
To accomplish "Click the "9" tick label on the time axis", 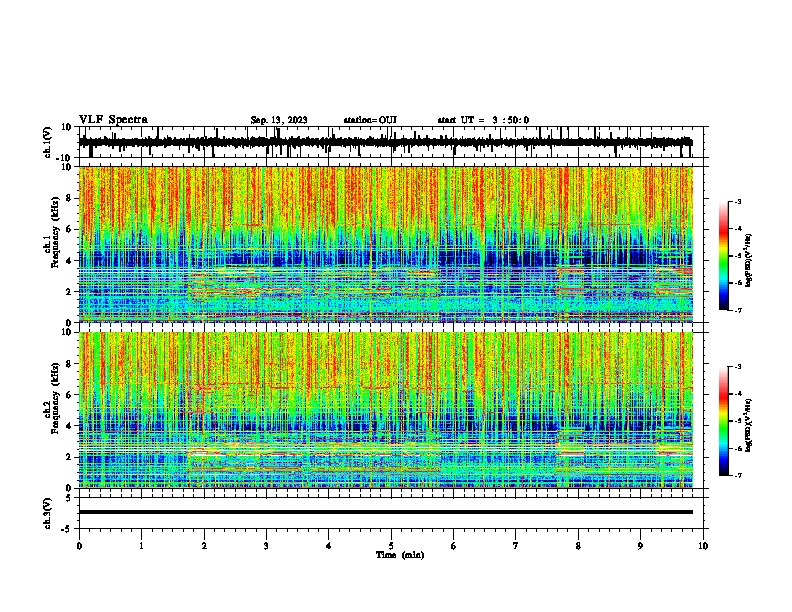I will point(640,546).
